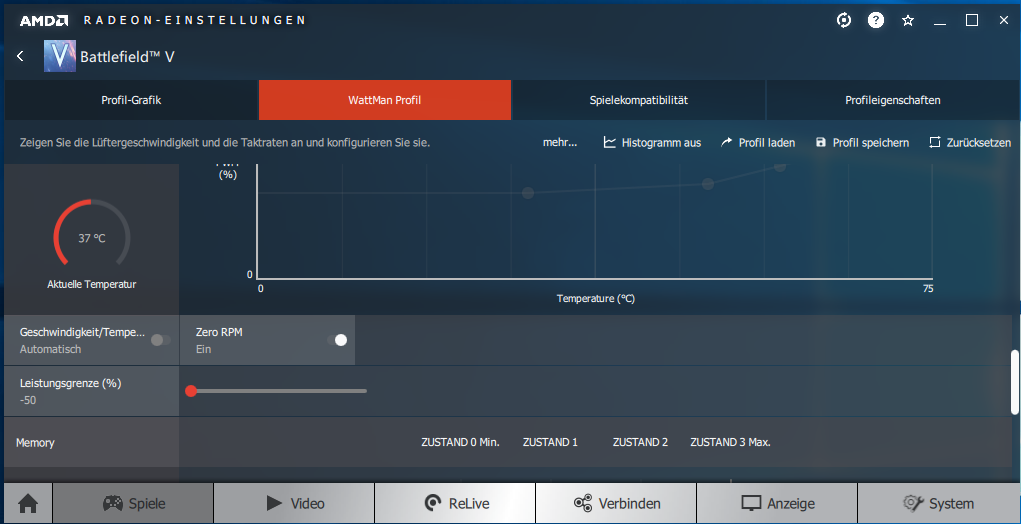The width and height of the screenshot is (1021, 524).
Task: Click the vertical scrollbar thumb
Action: pyautogui.click(x=1014, y=381)
